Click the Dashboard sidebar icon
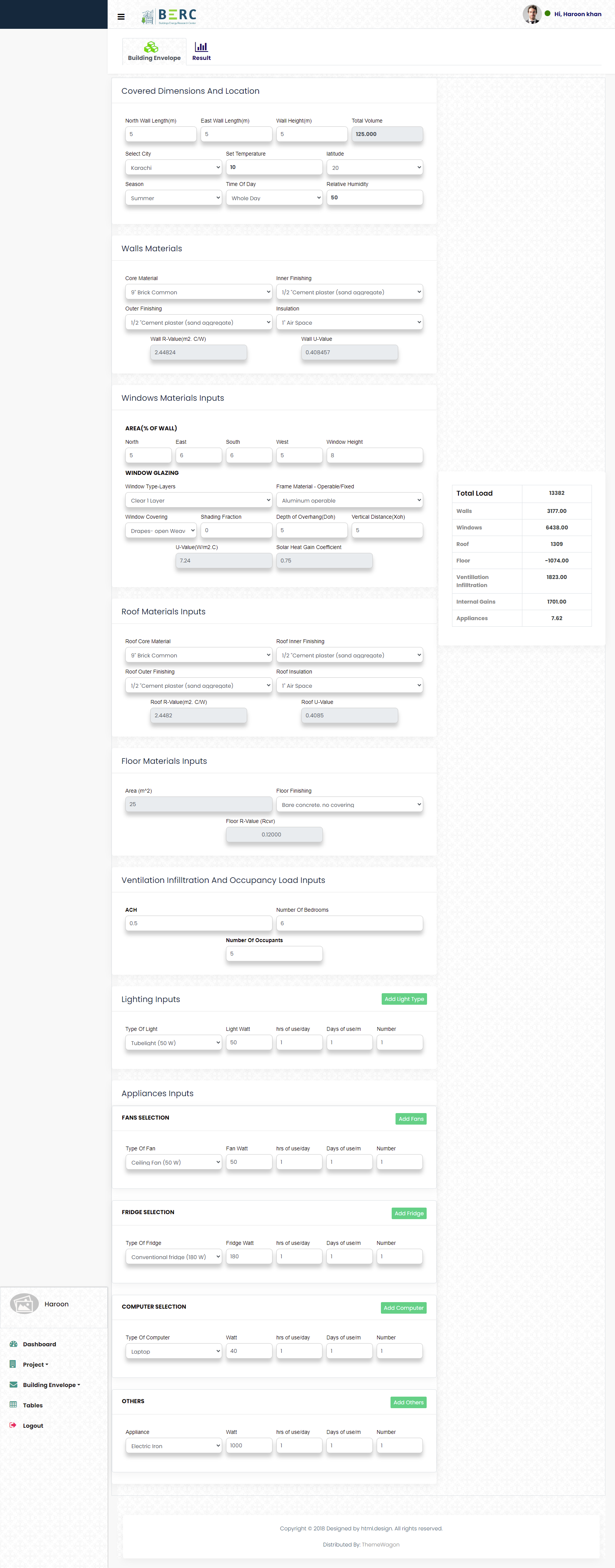This screenshot has width=615, height=1568. 13,1343
